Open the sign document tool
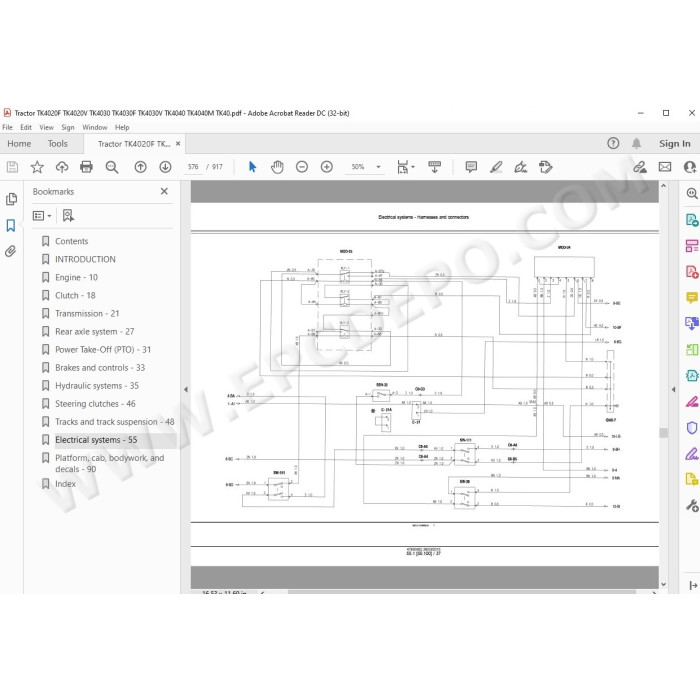 click(x=521, y=167)
